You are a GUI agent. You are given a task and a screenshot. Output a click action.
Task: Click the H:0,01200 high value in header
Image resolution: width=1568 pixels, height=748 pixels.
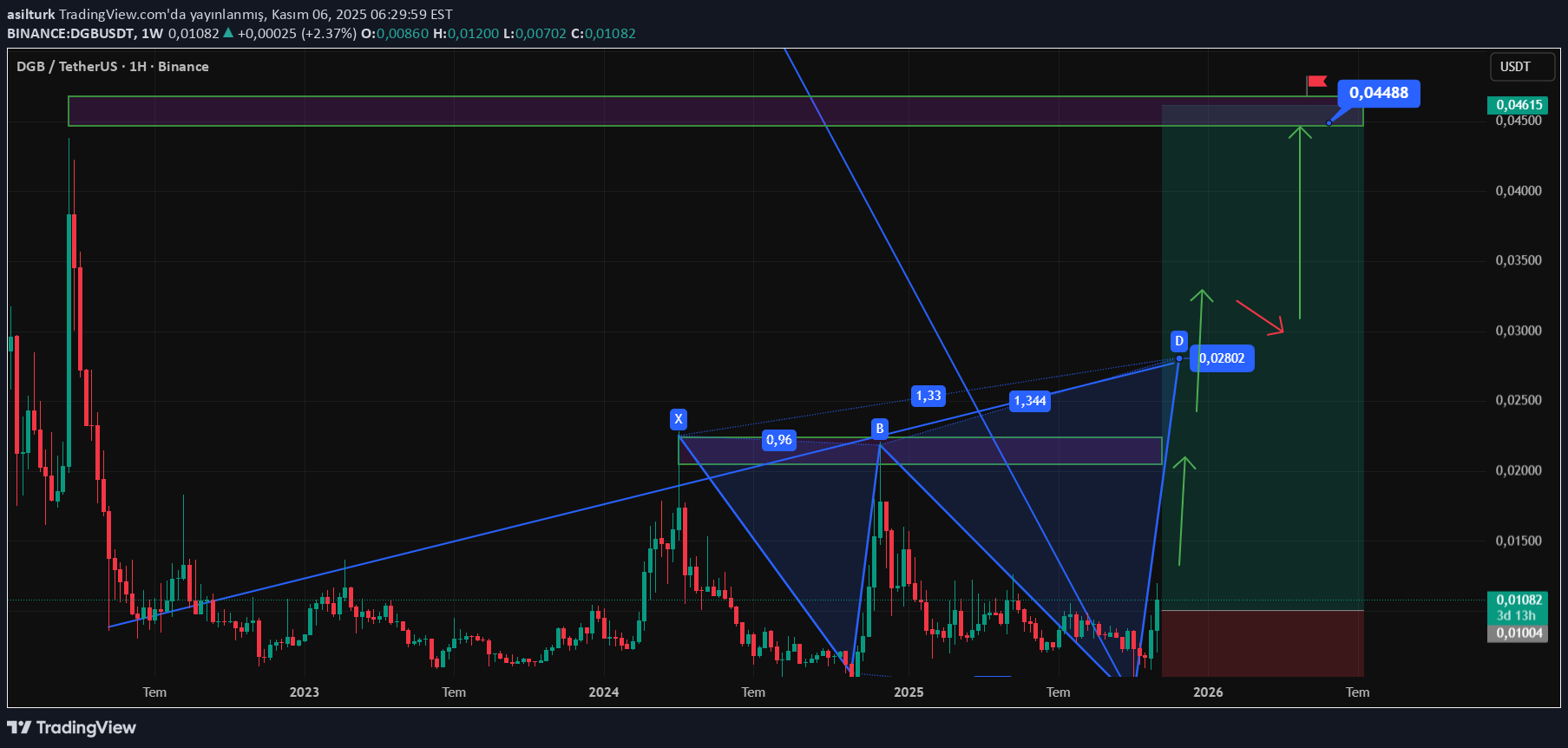point(466,34)
